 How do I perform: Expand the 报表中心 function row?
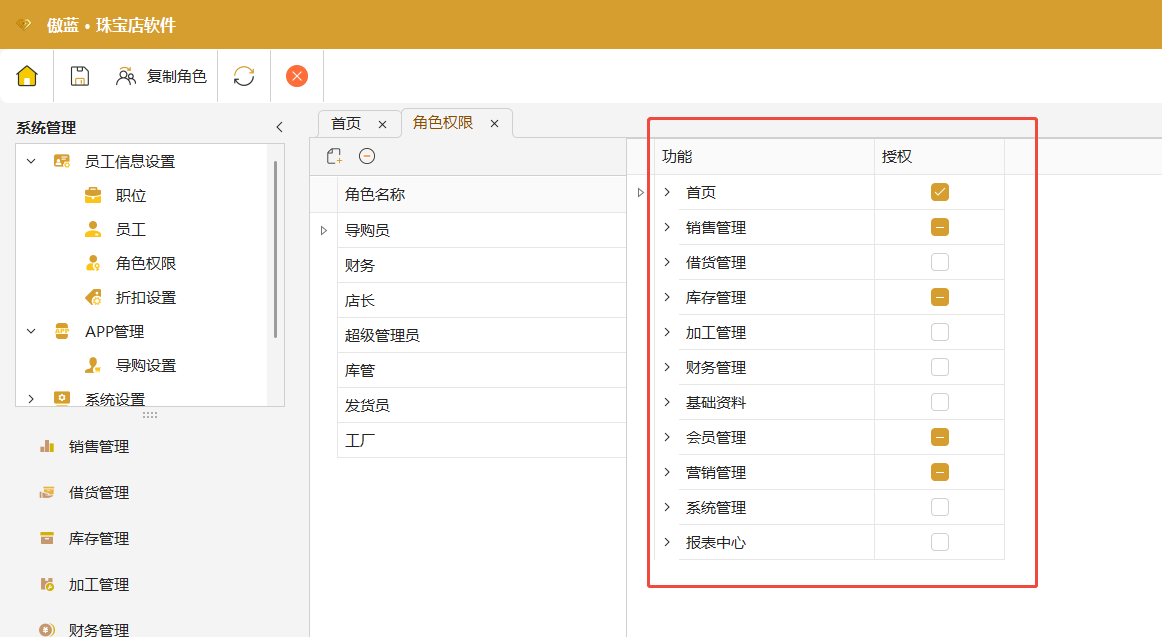click(667, 541)
